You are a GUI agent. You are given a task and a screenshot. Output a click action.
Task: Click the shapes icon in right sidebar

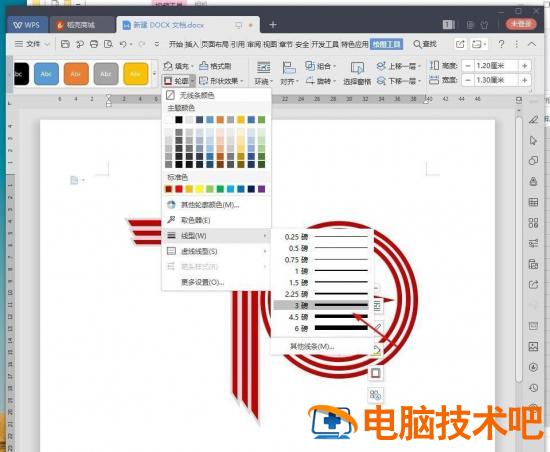point(533,161)
